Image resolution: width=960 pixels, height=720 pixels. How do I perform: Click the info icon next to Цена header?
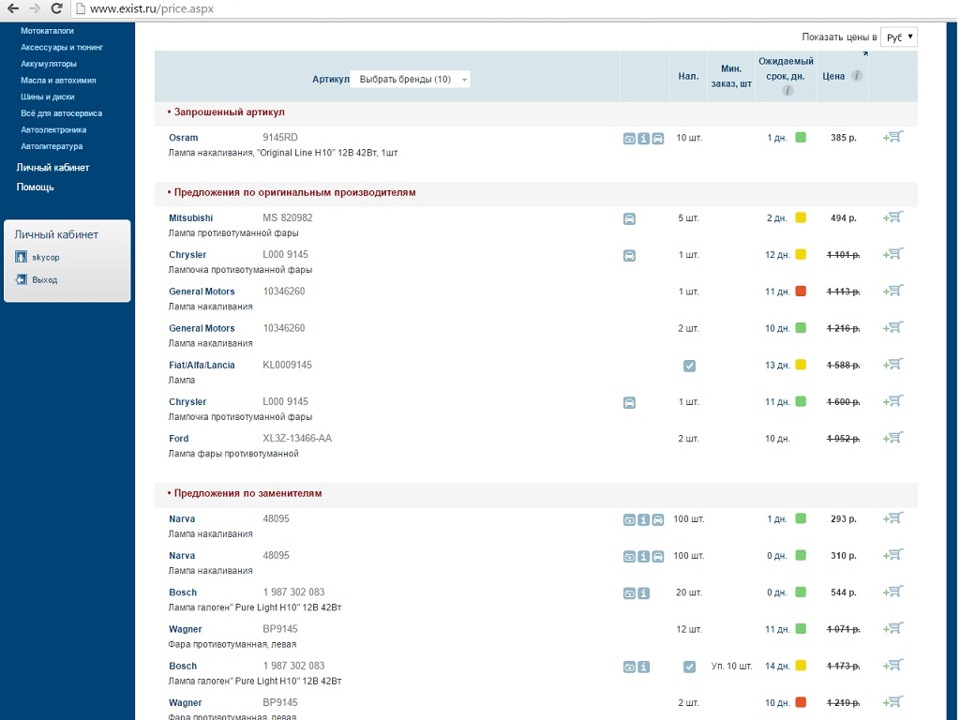coord(857,76)
